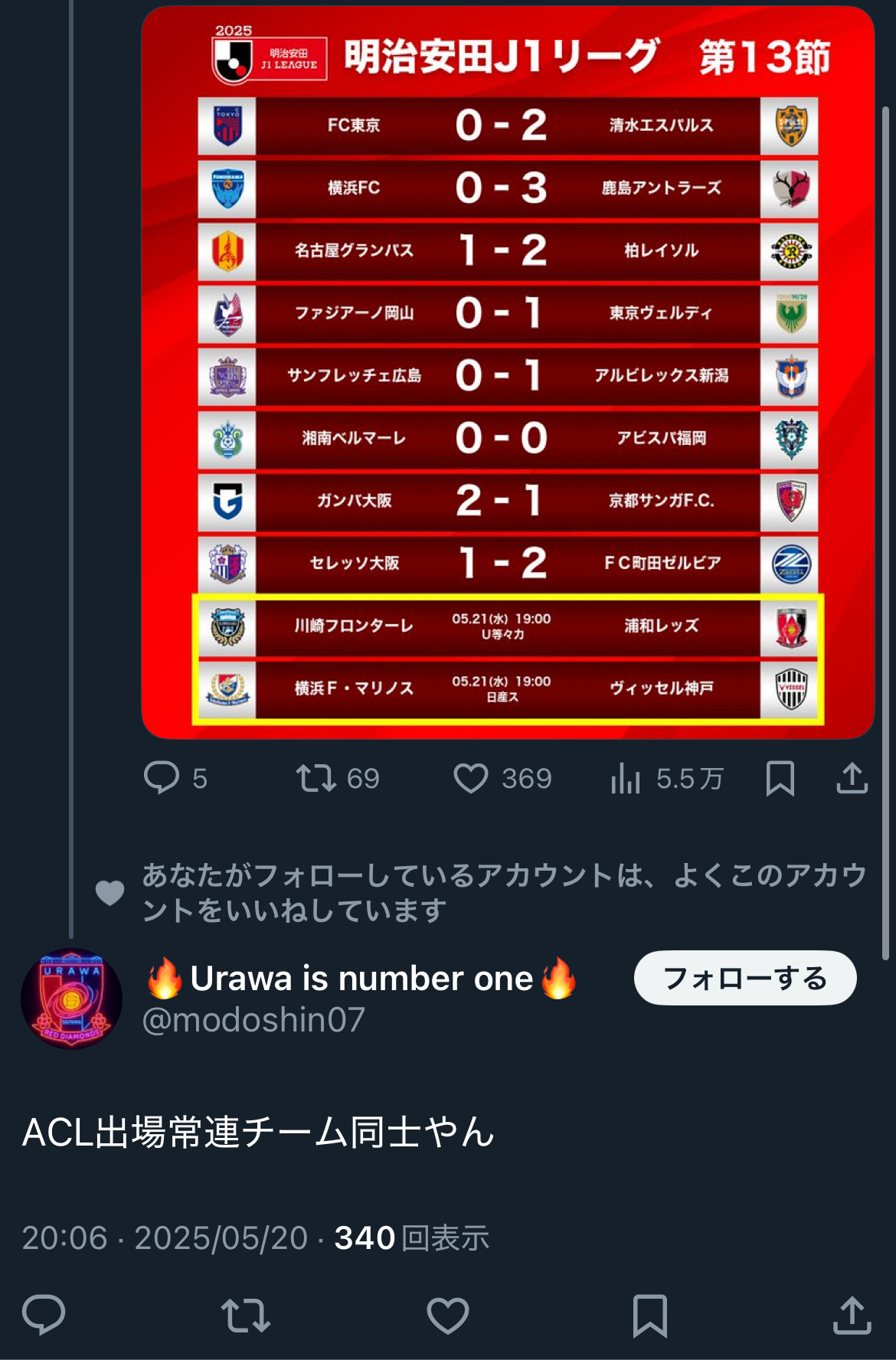The width and height of the screenshot is (896, 1360).
Task: Open the J1 League 第13節 results image
Action: [x=508, y=372]
